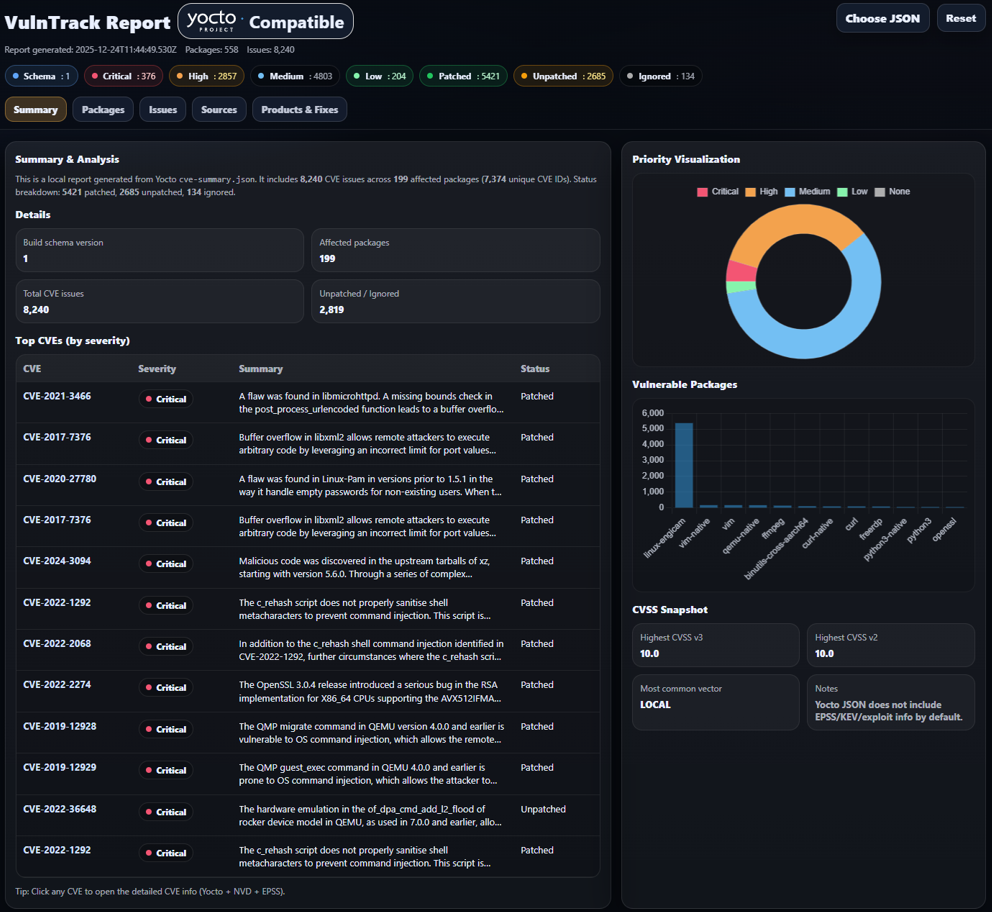Click the Yocto Project Compatible logo badge
992x912 pixels.
pos(266,22)
